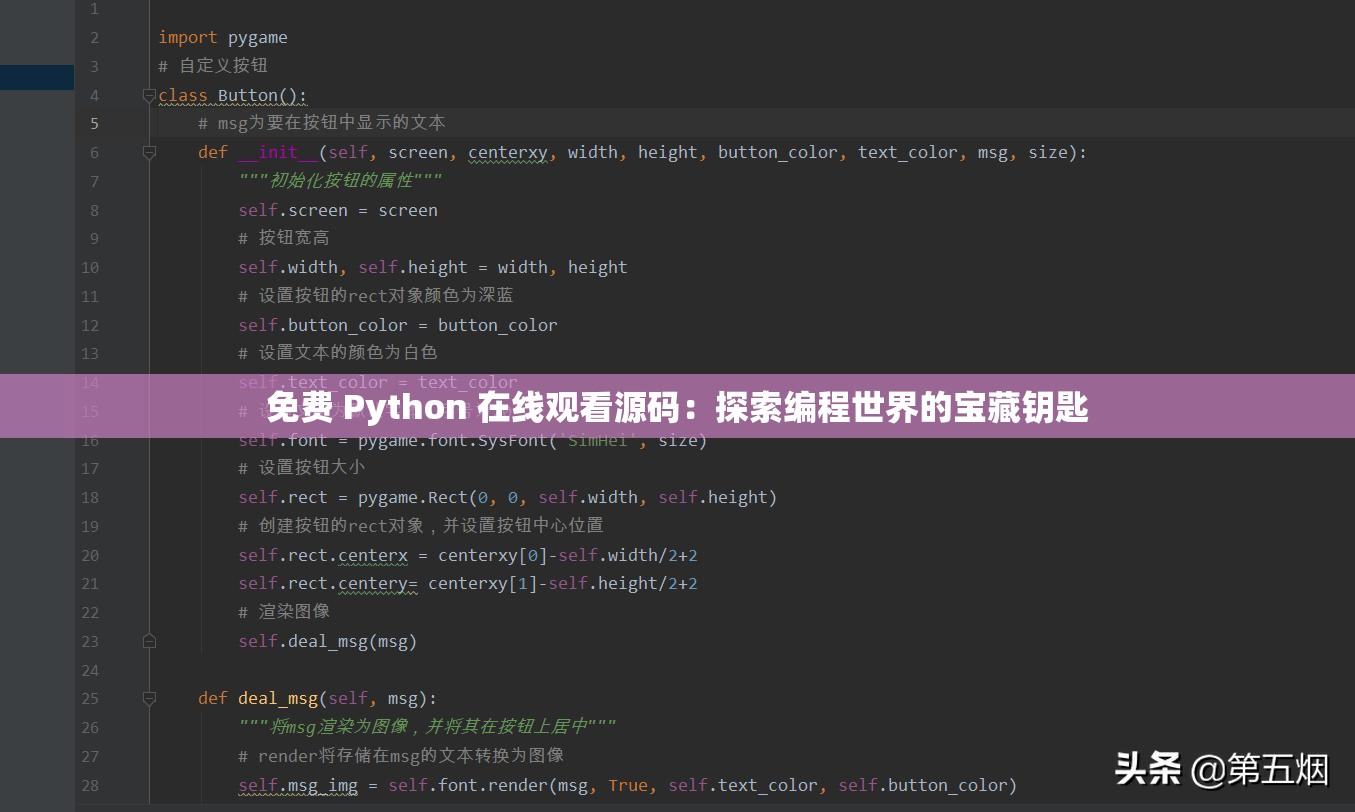The image size is (1355, 812).
Task: Click line number 10 in the gutter
Action: pos(90,267)
